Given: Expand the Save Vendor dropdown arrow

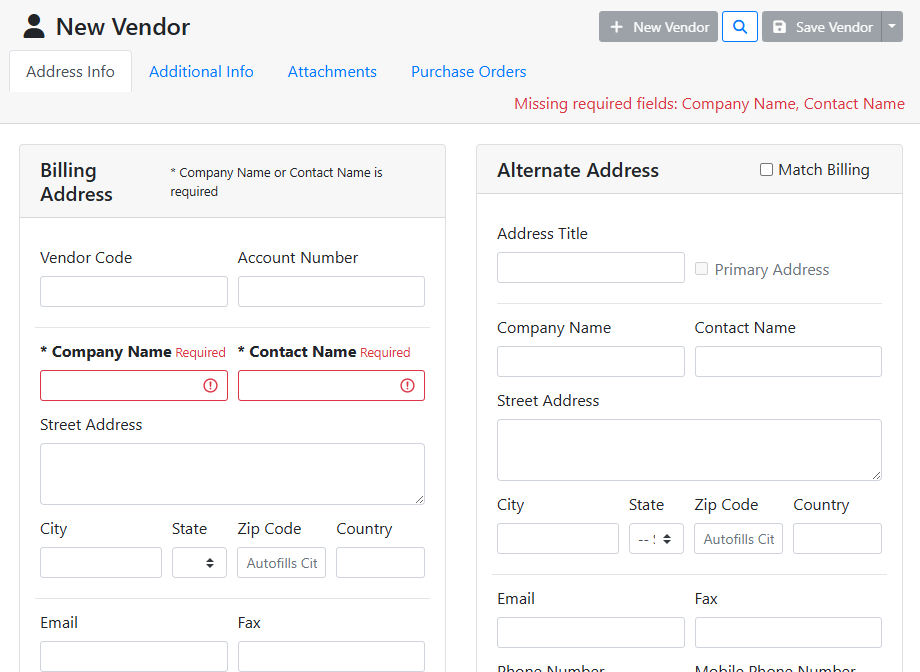Looking at the screenshot, I should click(892, 27).
